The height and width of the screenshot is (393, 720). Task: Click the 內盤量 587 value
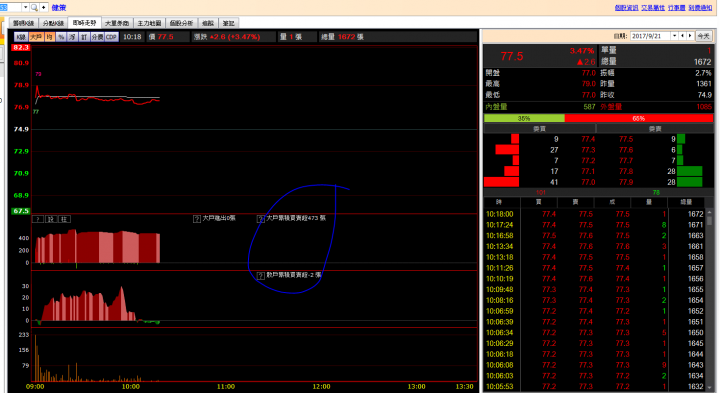coord(590,107)
